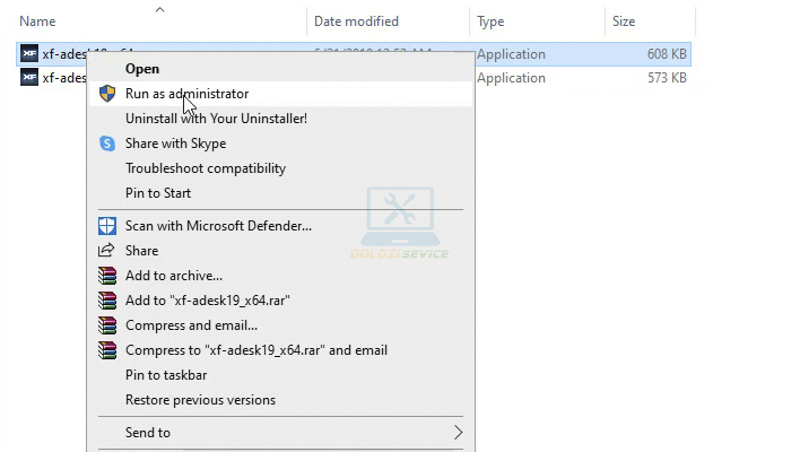
Task: Click the shield icon beside Run as administrator
Action: [x=107, y=94]
